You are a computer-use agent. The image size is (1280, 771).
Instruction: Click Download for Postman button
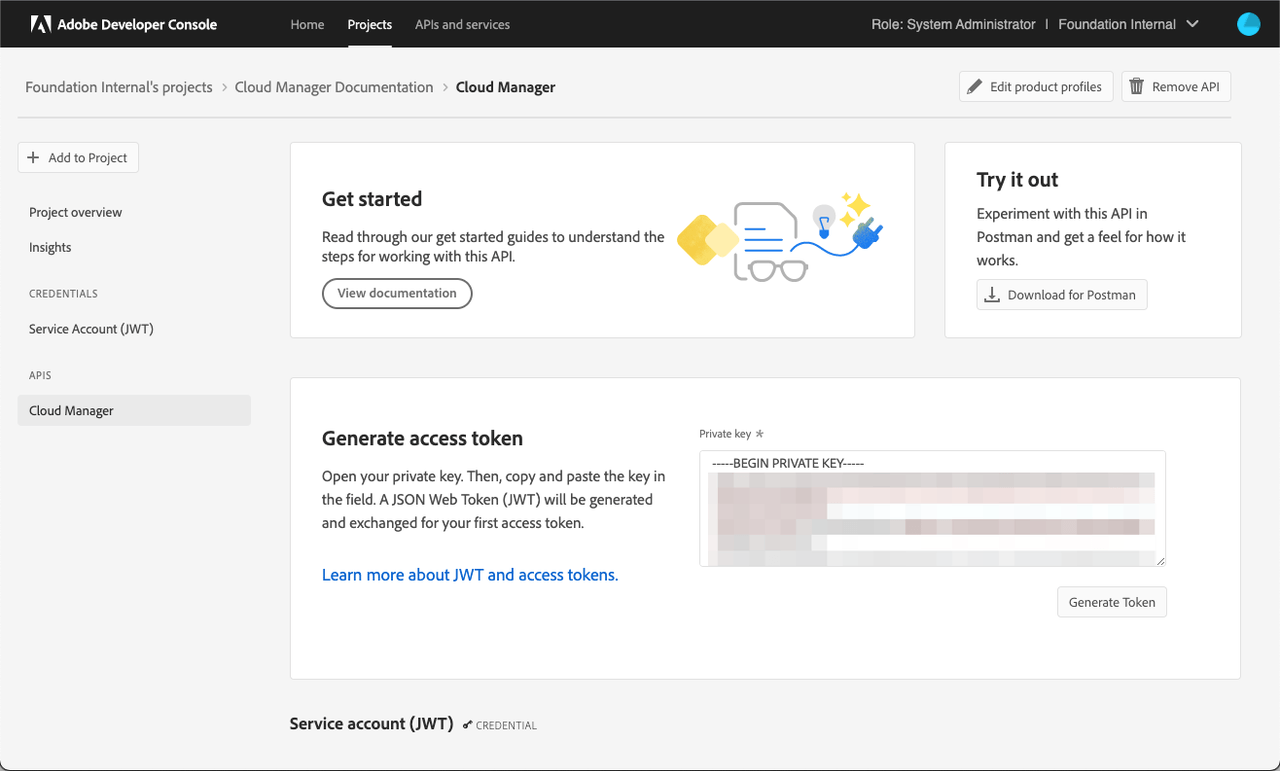1062,295
